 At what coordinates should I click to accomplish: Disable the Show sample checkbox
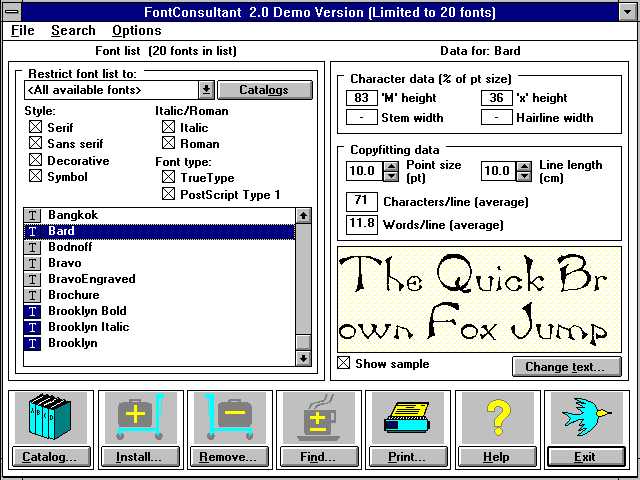click(x=344, y=364)
